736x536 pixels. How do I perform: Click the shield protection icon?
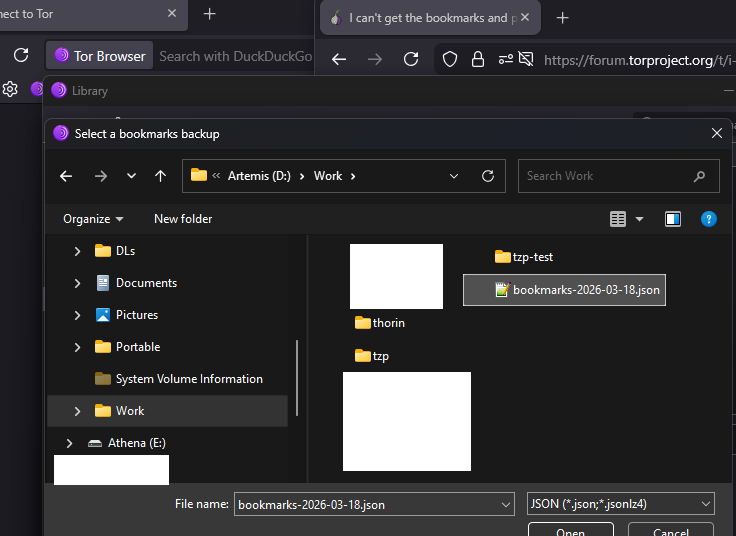(450, 59)
